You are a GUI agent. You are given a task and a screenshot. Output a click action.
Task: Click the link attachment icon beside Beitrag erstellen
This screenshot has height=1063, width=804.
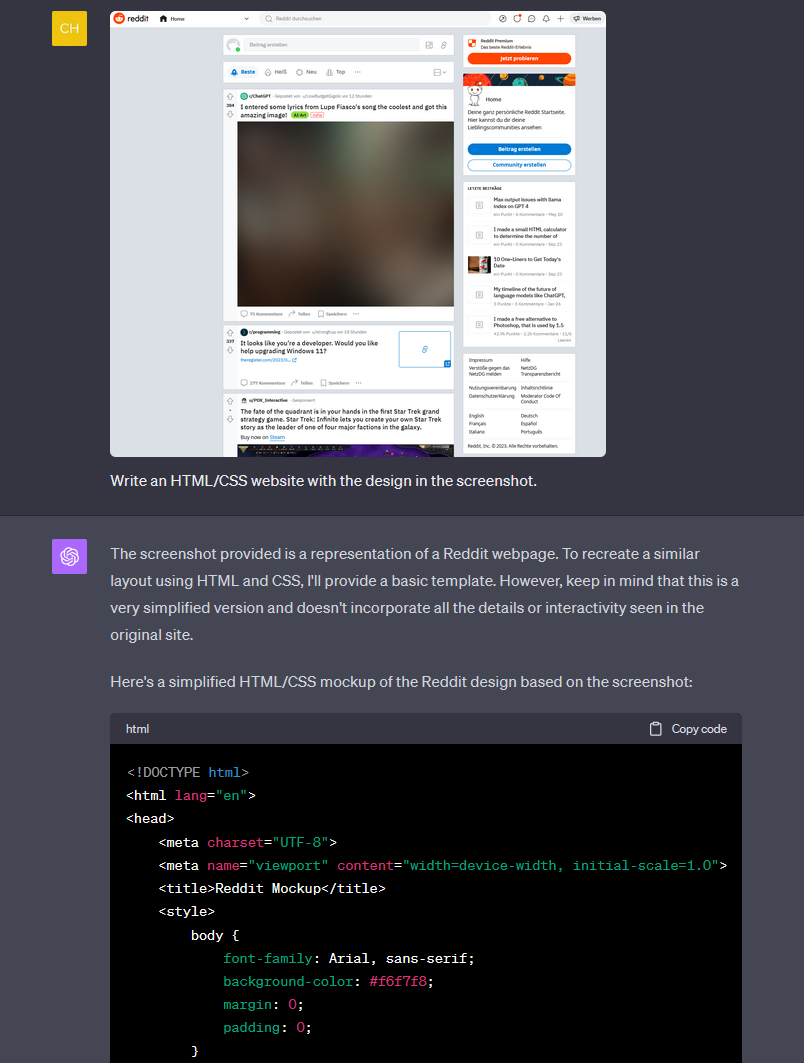pos(443,46)
